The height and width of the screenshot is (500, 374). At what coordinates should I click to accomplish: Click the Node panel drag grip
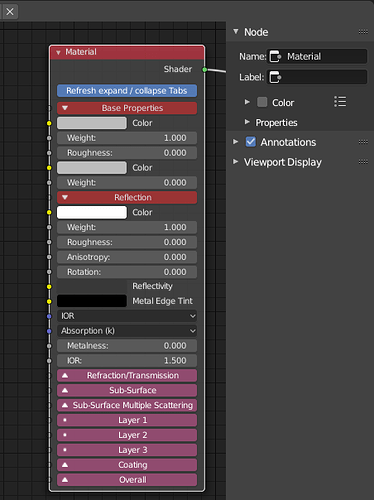pyautogui.click(x=363, y=32)
